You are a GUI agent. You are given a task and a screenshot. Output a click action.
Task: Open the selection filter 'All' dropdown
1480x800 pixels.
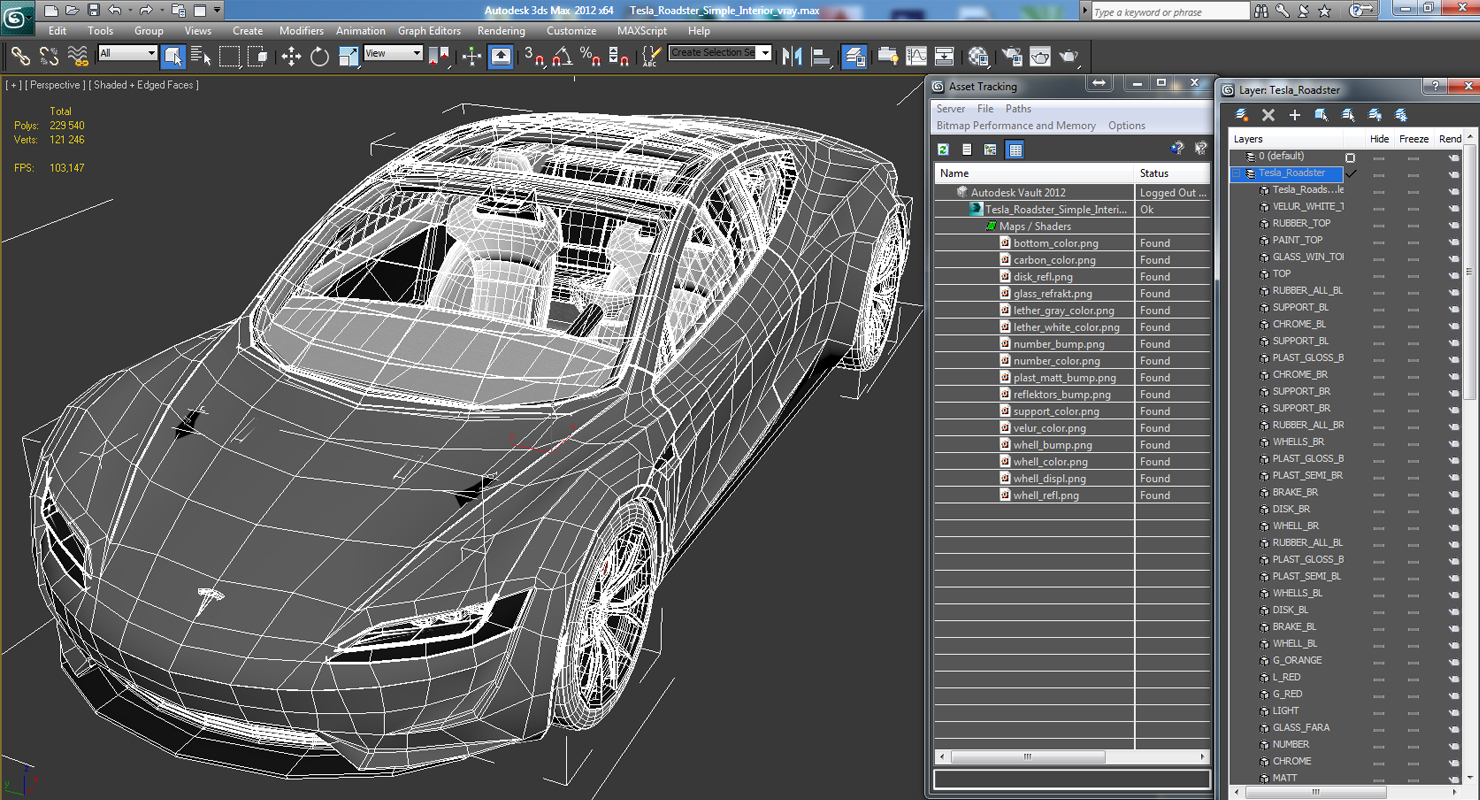point(128,53)
